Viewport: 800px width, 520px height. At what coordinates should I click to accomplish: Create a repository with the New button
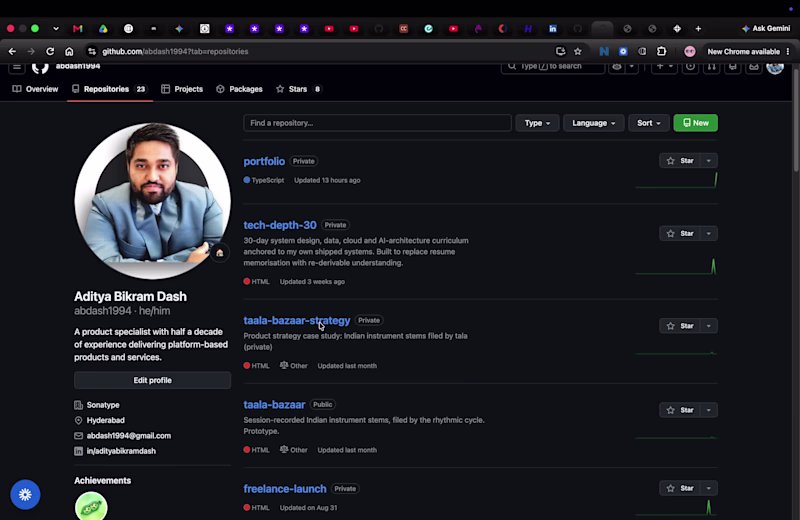(695, 123)
